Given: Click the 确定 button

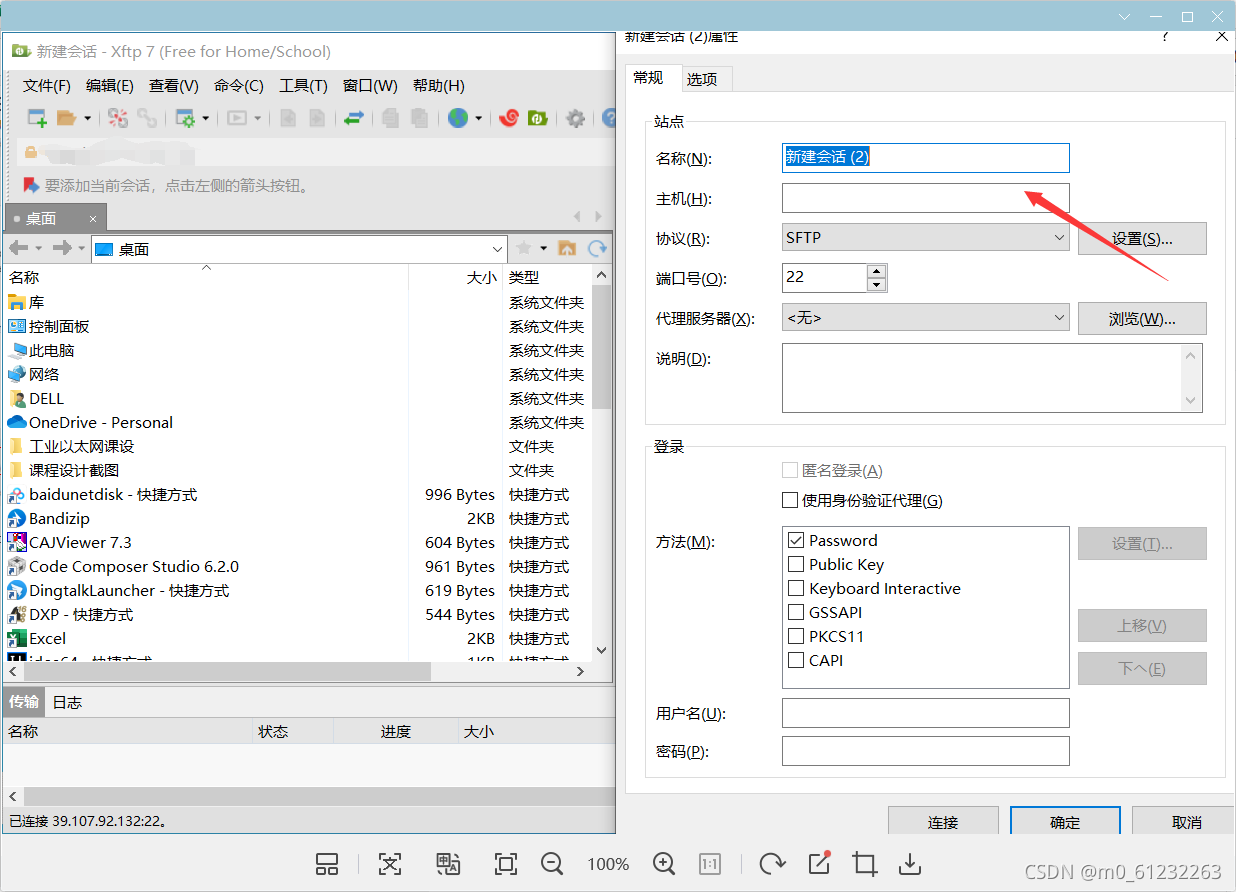Looking at the screenshot, I should click(1065, 821).
